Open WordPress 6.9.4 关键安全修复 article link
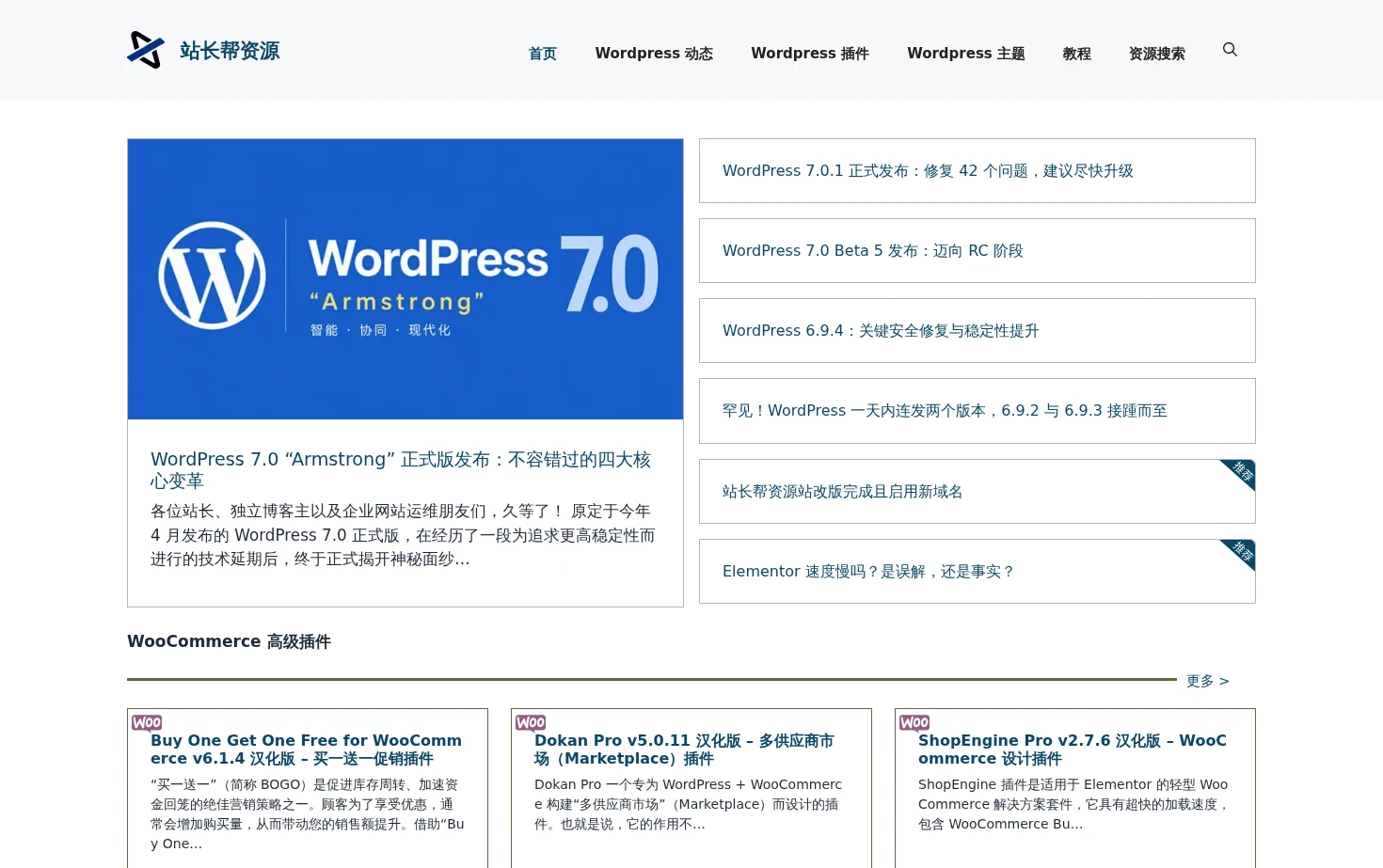Viewport: 1383px width, 868px height. [881, 331]
